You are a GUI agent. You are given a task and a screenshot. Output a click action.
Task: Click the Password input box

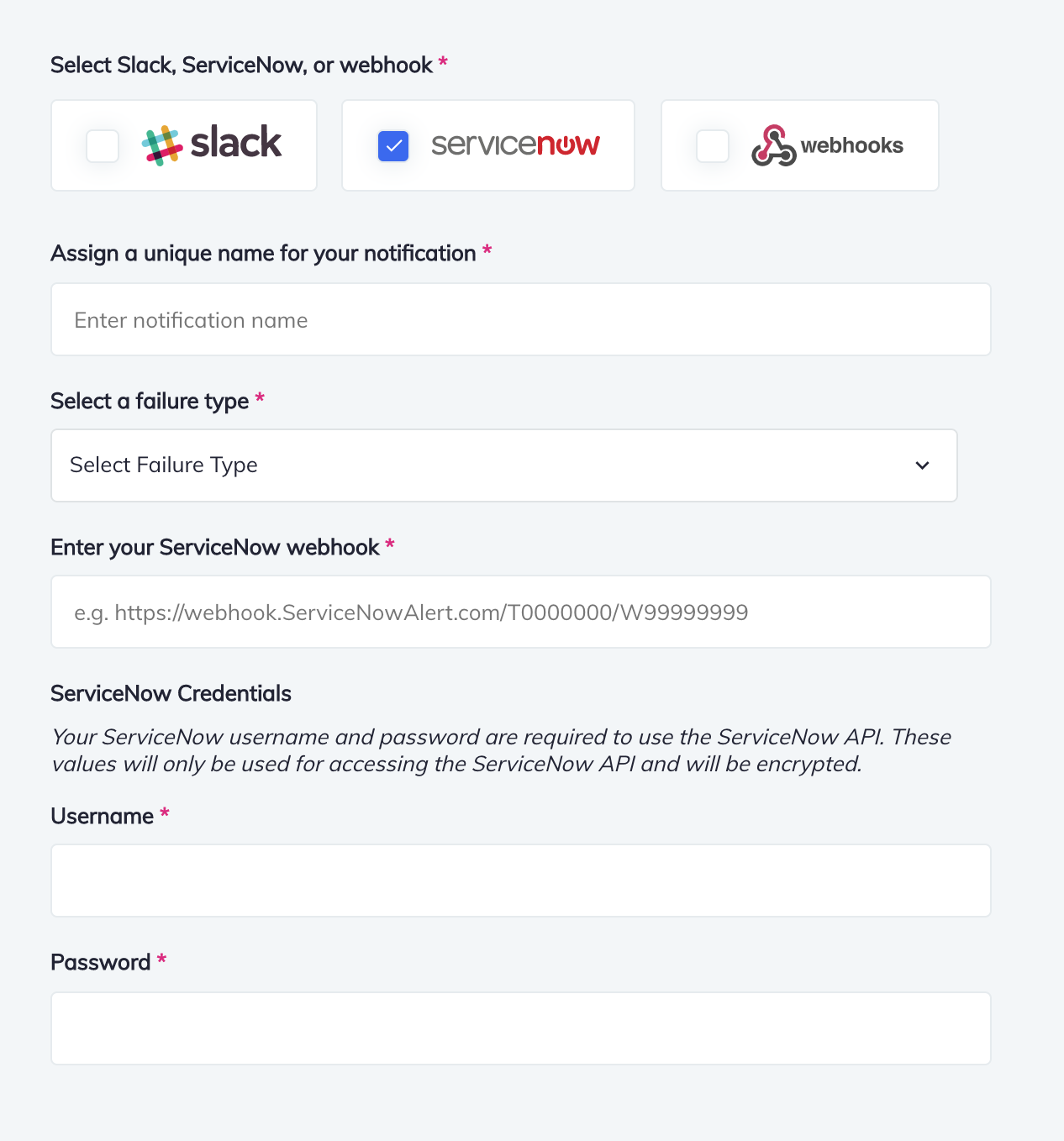pos(521,1028)
